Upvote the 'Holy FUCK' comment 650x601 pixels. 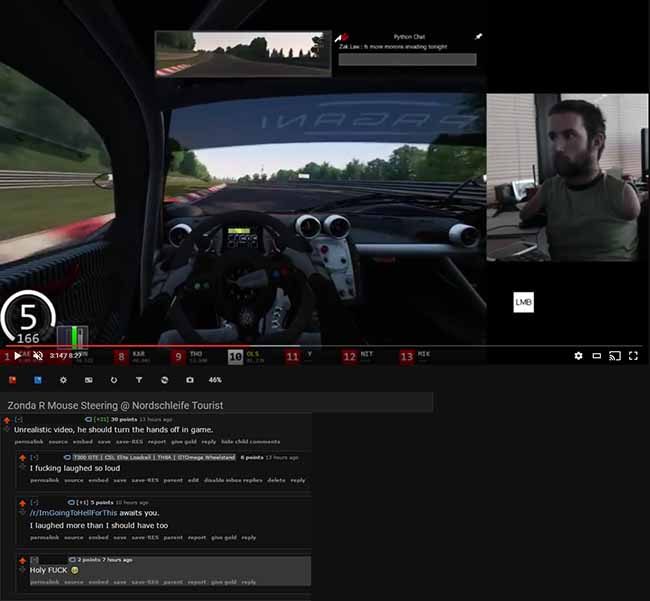click(x=22, y=561)
